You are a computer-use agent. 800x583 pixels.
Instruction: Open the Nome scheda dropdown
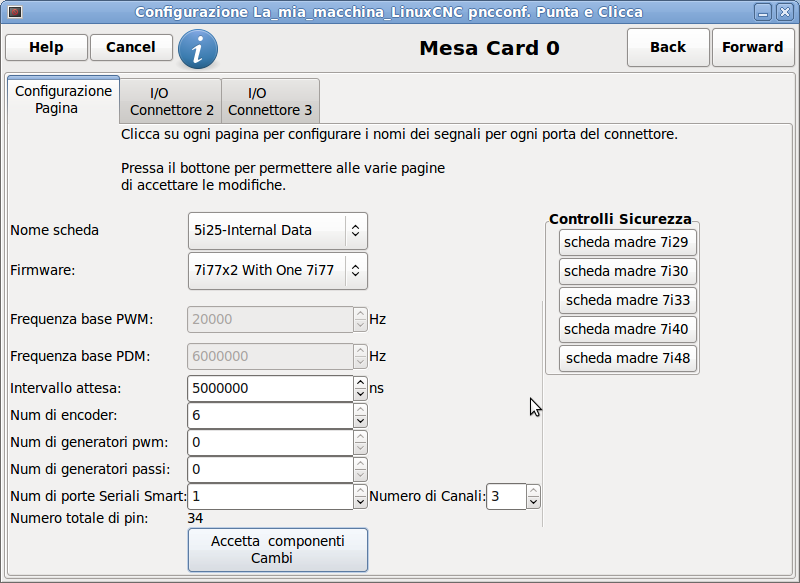point(278,231)
